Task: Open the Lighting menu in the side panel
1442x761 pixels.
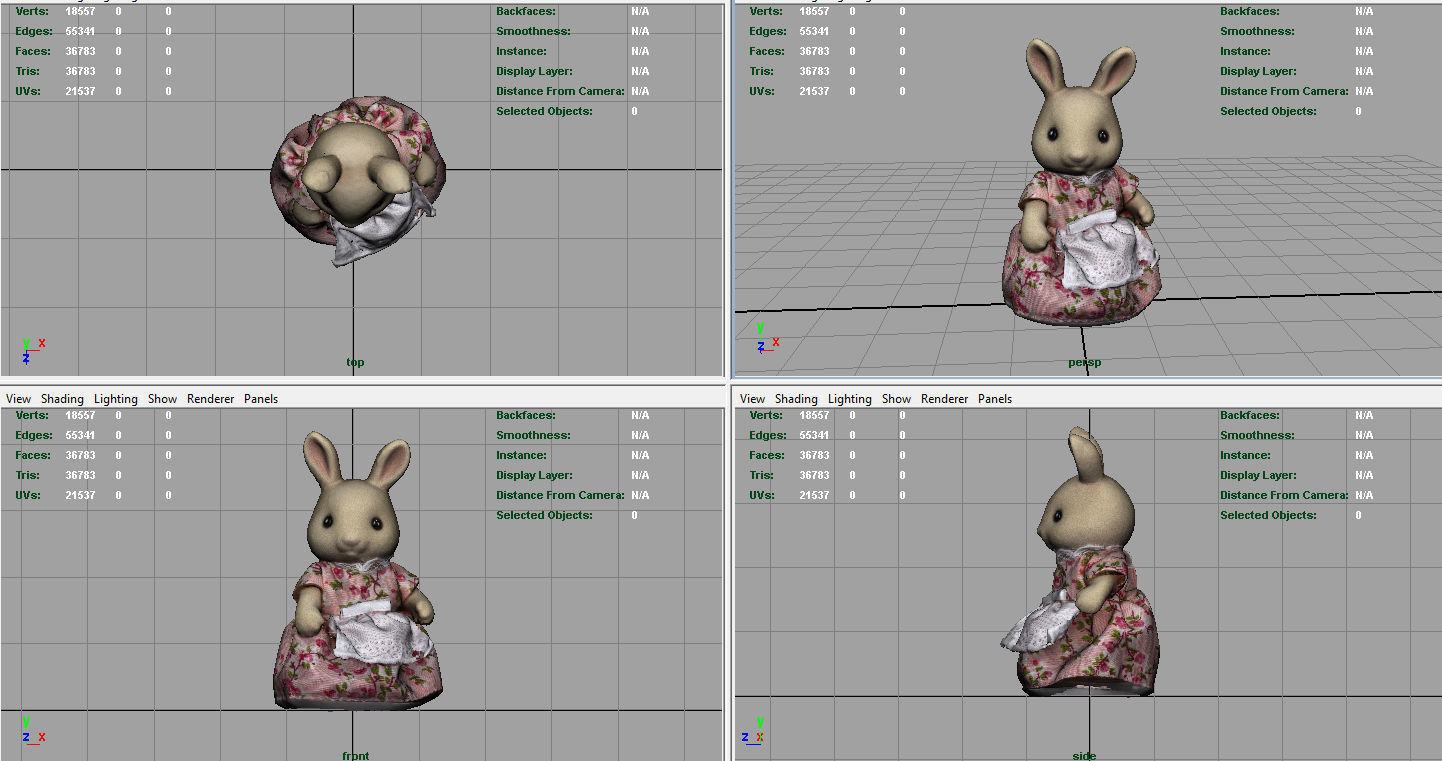Action: 850,398
